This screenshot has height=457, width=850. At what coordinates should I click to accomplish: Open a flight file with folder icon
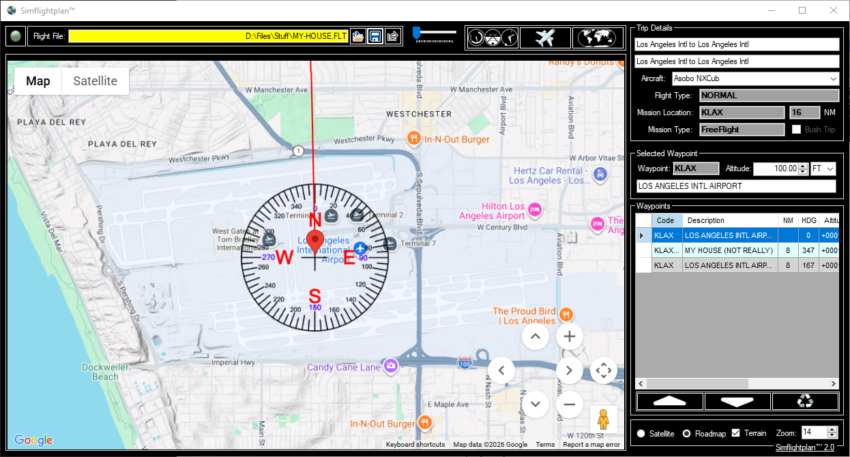(357, 36)
